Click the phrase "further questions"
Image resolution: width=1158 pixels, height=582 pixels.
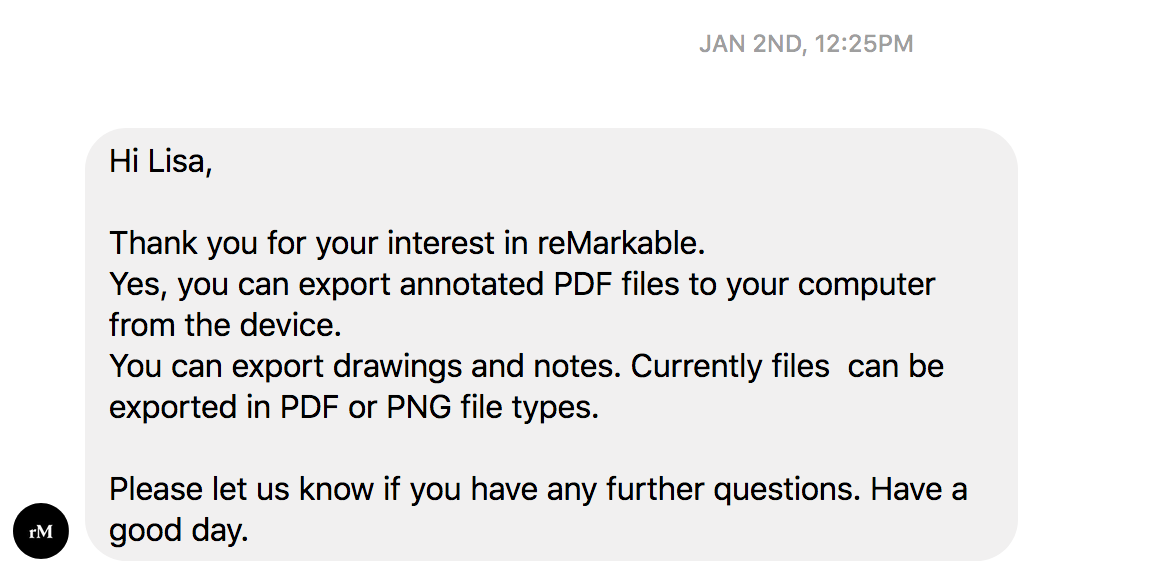[x=733, y=489]
